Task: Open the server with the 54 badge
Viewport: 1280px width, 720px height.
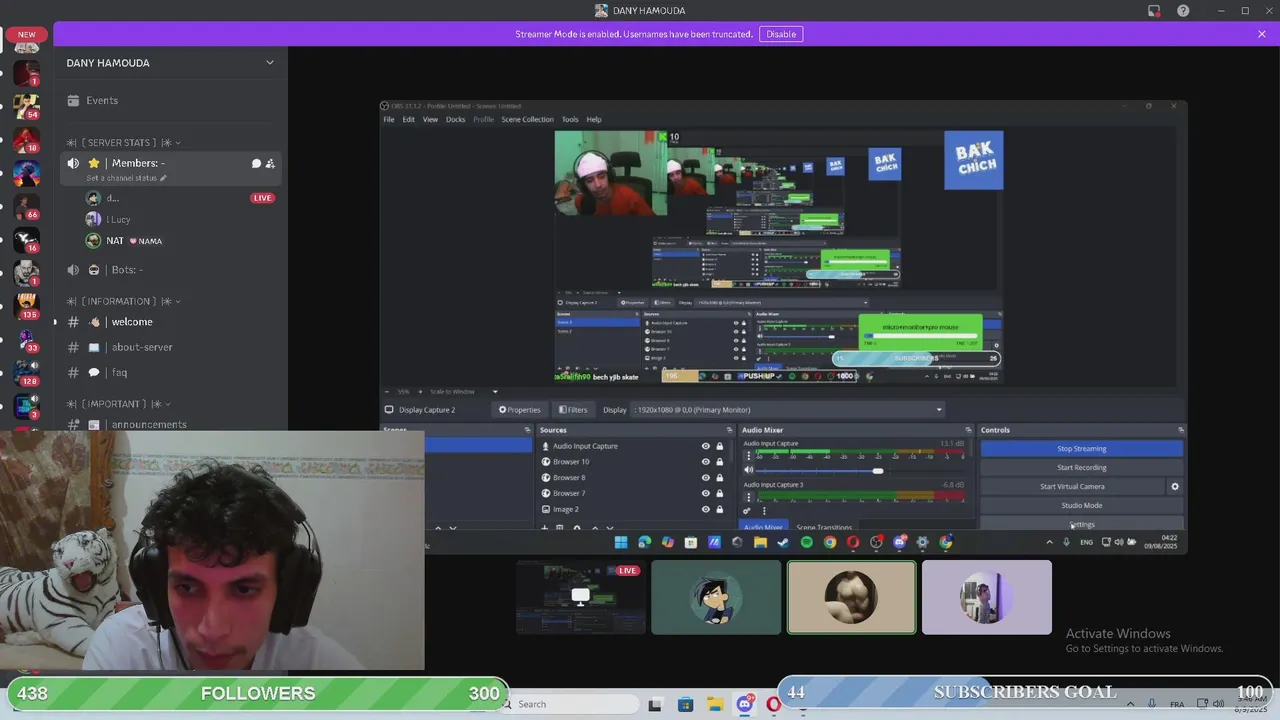Action: (26, 105)
